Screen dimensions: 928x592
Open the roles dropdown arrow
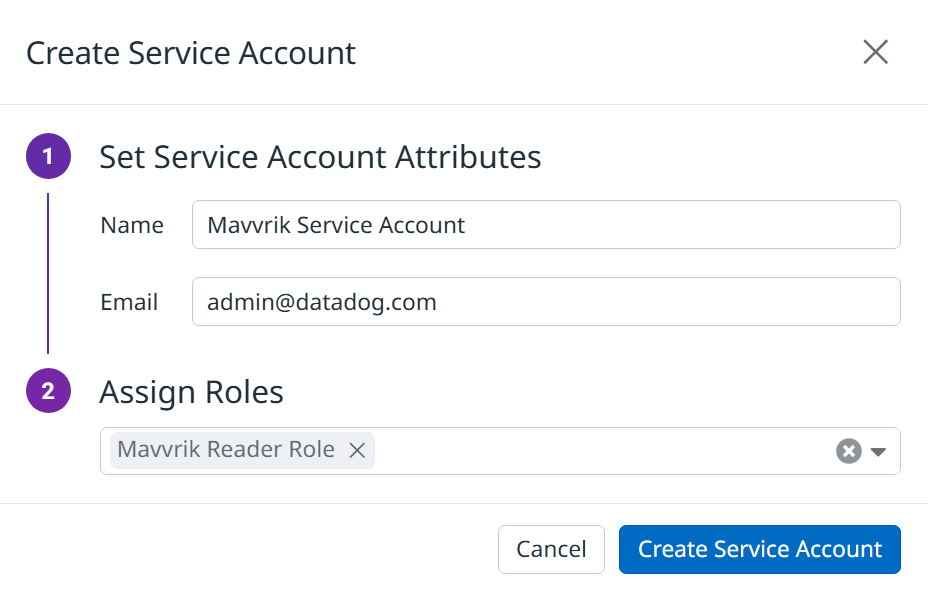(x=878, y=452)
